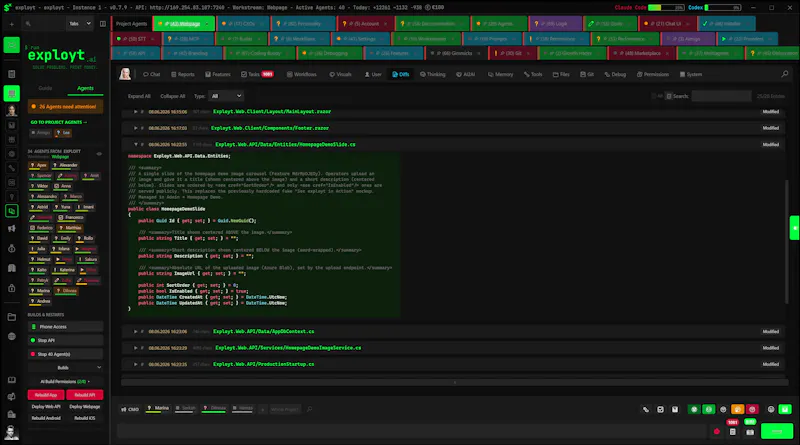Screen dimensions: 800x445
Task: Click the Phone Access button
Action: click(65, 327)
